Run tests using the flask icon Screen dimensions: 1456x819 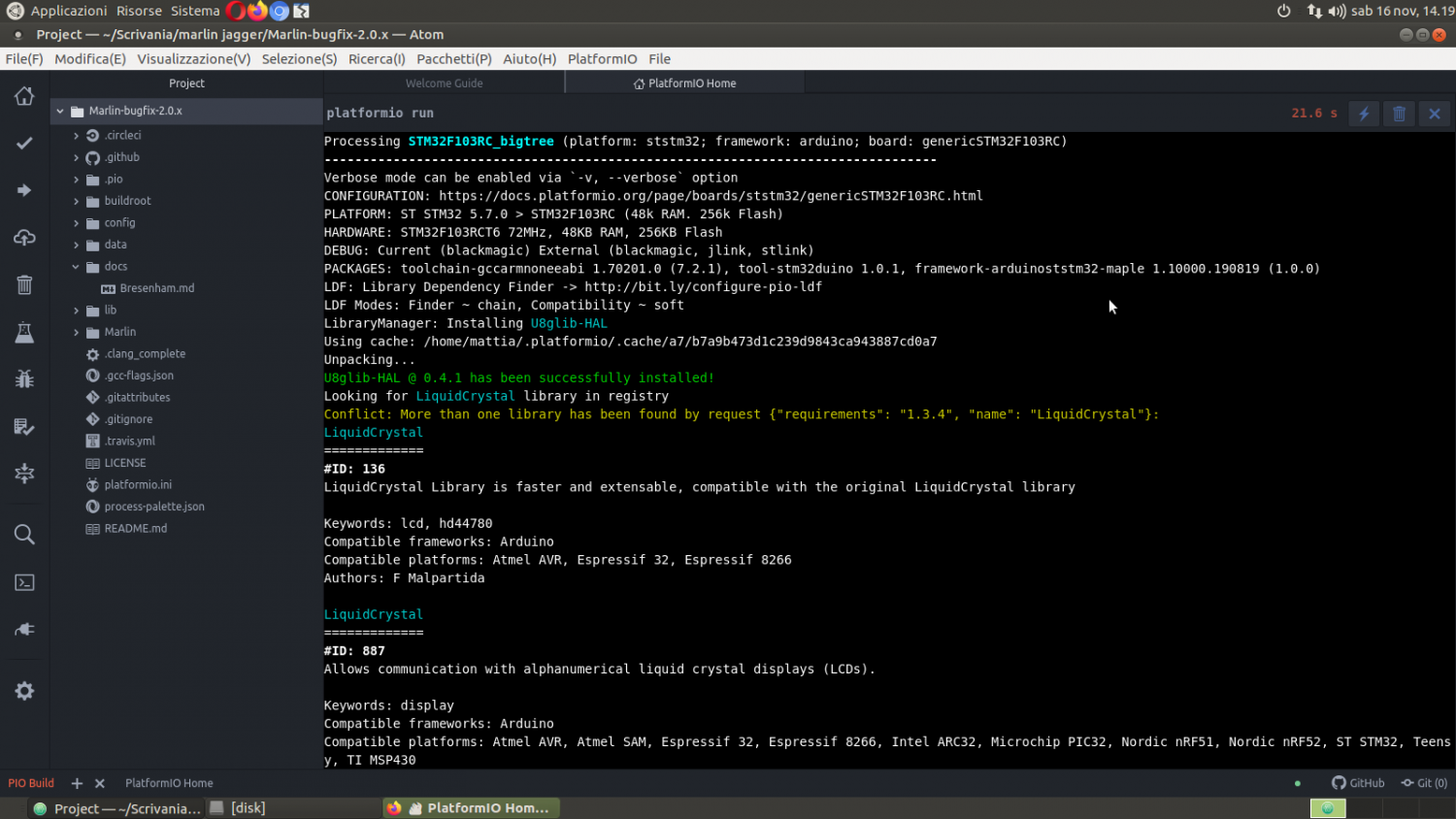(24, 332)
